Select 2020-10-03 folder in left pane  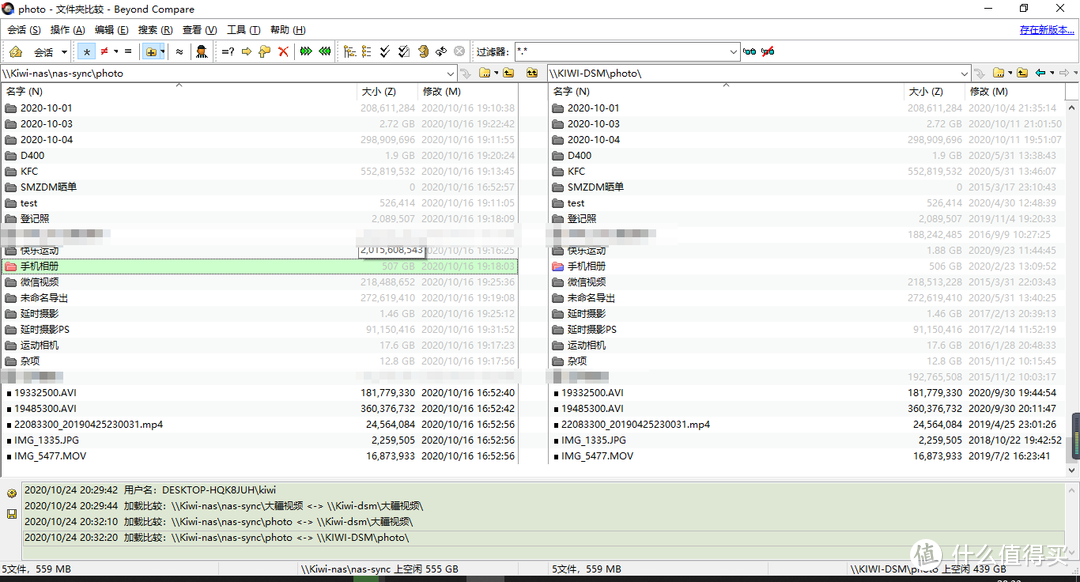pyautogui.click(x=46, y=124)
